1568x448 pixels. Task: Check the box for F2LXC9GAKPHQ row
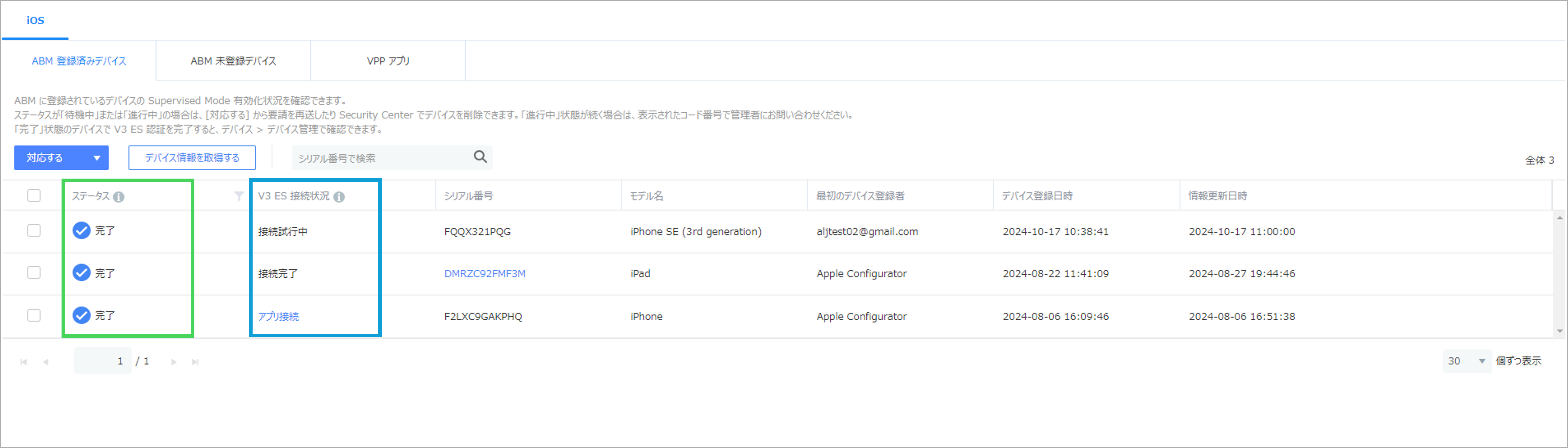pyautogui.click(x=34, y=315)
